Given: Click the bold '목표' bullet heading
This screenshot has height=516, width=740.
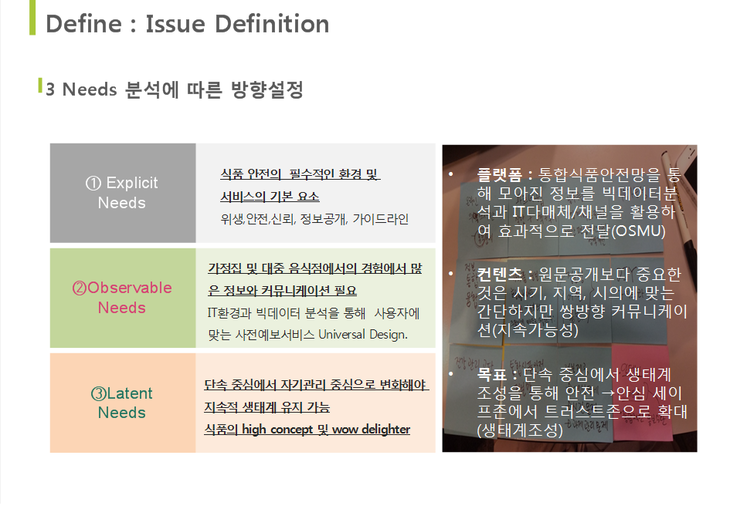Looking at the screenshot, I should pyautogui.click(x=494, y=374).
